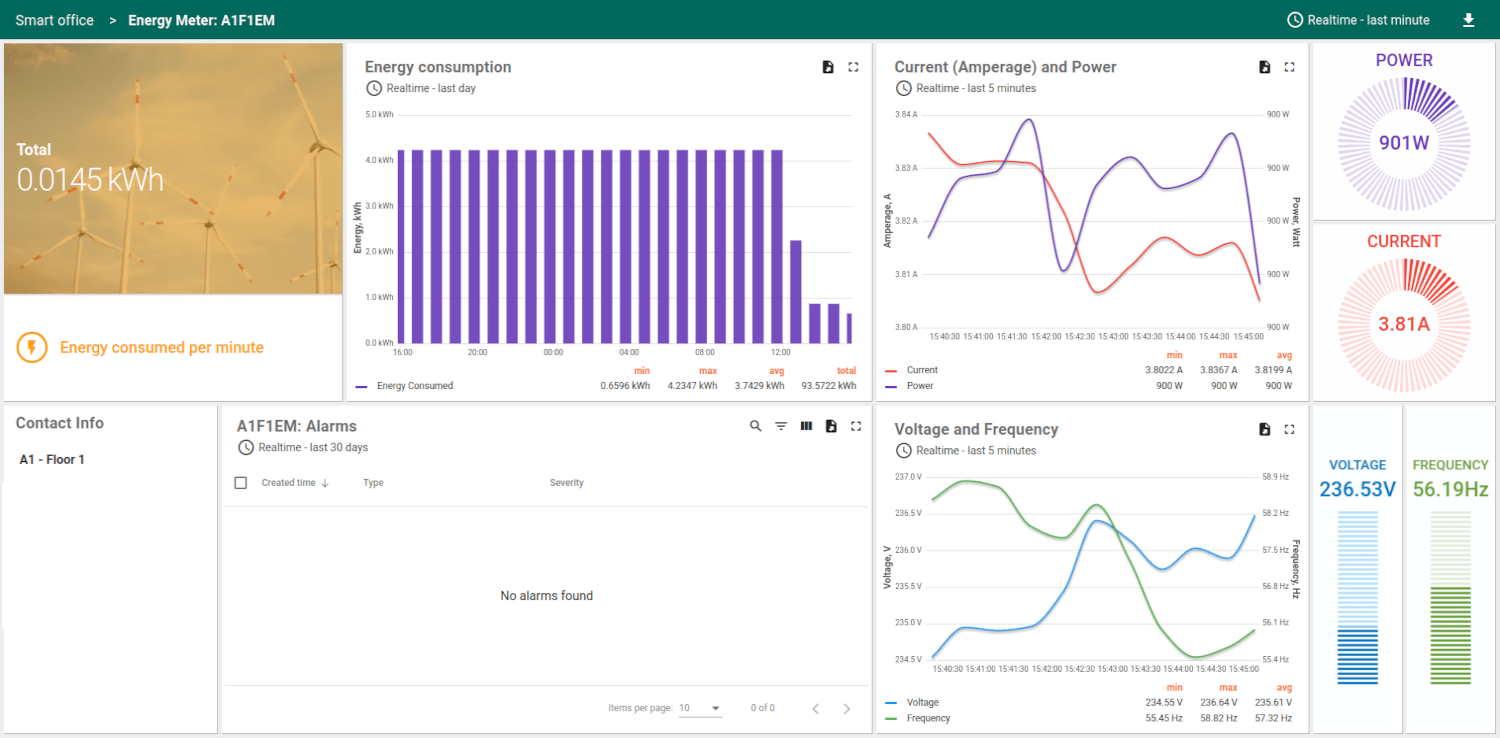Screen dimensions: 1500x738
Task: Click the Frequency min value 55.45 Hz
Action: (1164, 718)
